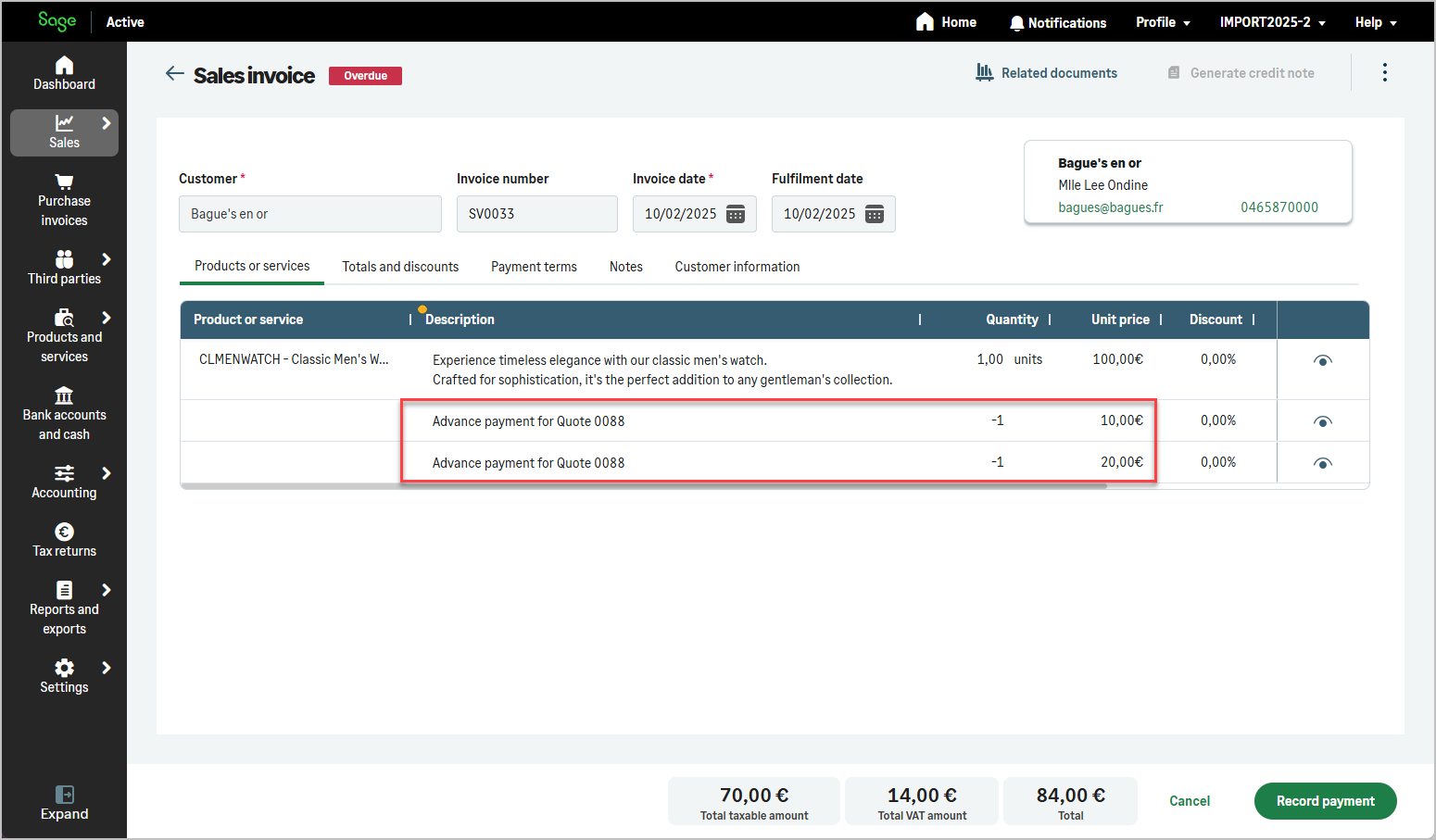
Task: Click the Record payment button
Action: point(1325,801)
